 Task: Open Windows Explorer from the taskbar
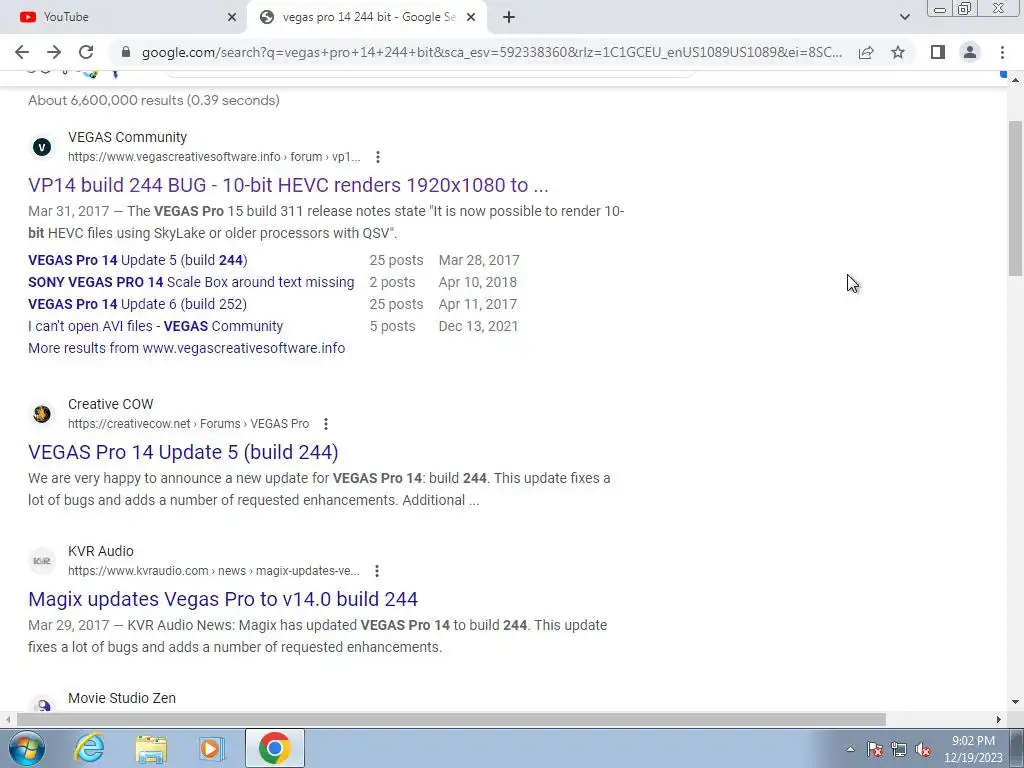[151, 748]
